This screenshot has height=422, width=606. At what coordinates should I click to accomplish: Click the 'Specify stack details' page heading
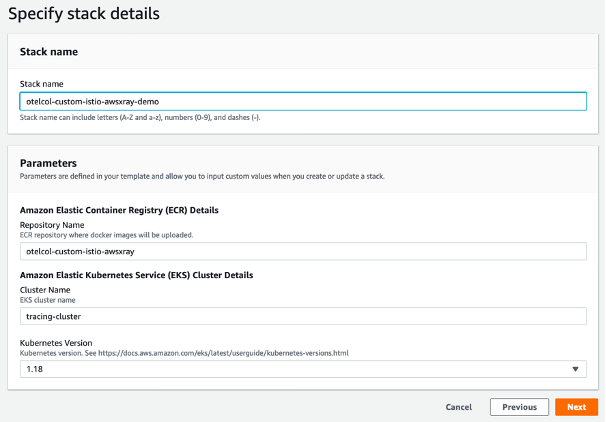(83, 15)
